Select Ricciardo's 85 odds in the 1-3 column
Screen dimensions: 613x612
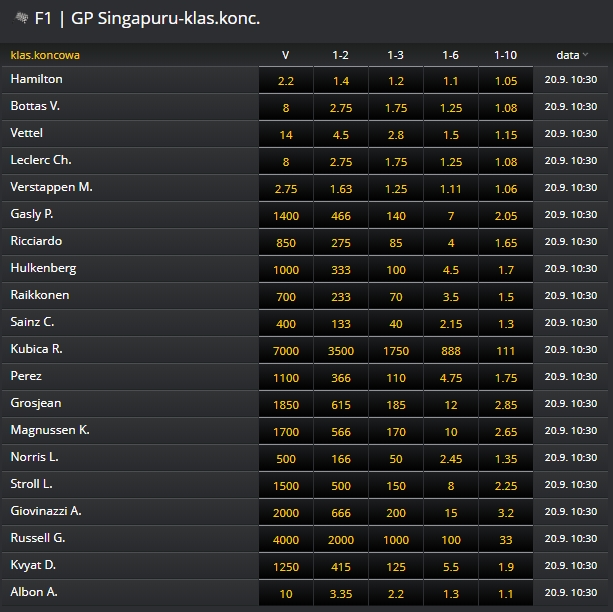[395, 242]
